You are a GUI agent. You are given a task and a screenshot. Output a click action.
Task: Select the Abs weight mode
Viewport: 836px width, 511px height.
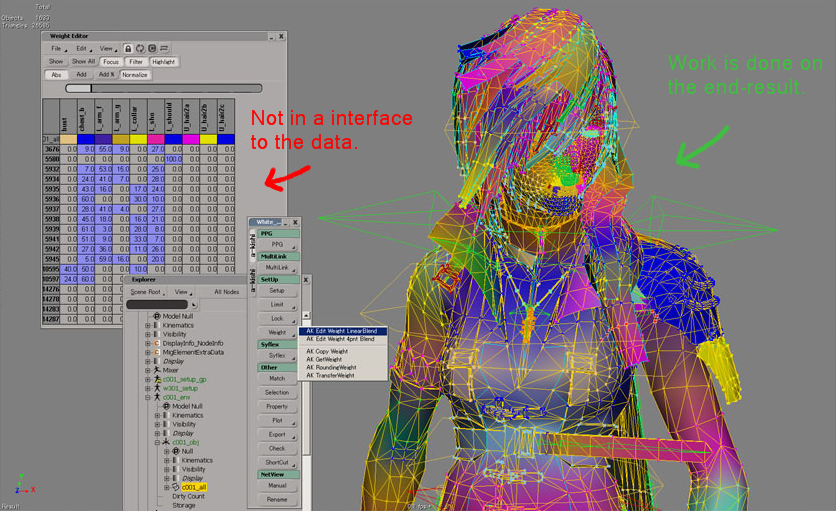pos(55,75)
